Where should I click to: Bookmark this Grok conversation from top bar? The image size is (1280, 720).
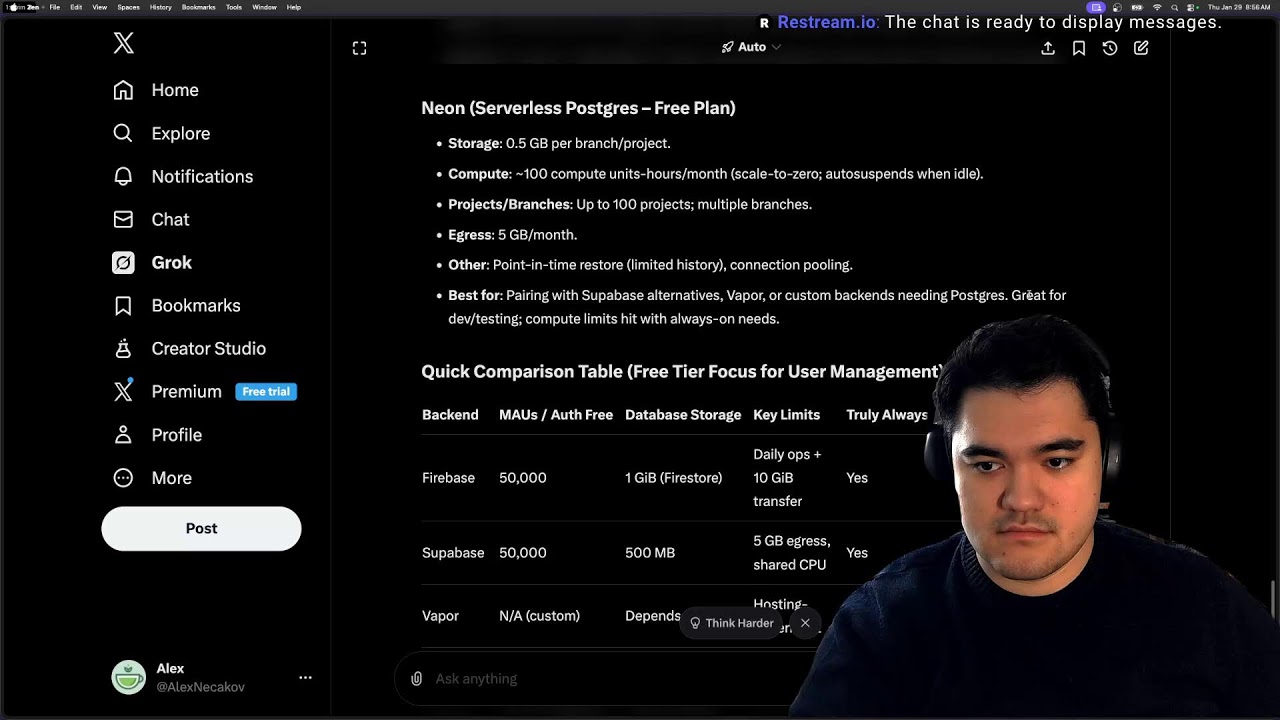pyautogui.click(x=1079, y=48)
